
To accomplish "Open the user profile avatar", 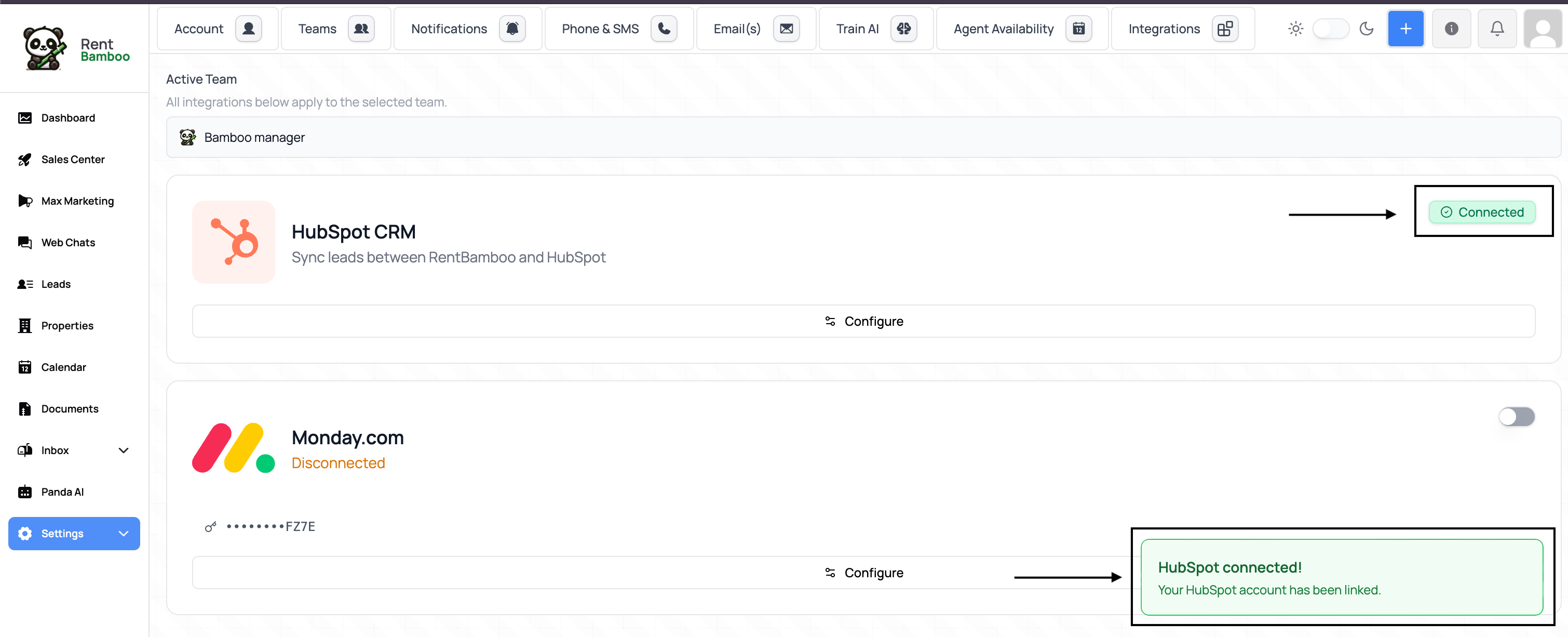I will coord(1543,29).
